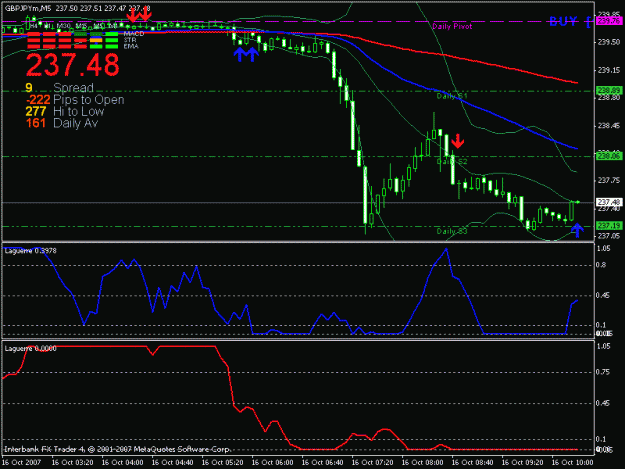This screenshot has width=625, height=469.
Task: Click the 16 Oct 10:00 time label
Action: click(572, 463)
